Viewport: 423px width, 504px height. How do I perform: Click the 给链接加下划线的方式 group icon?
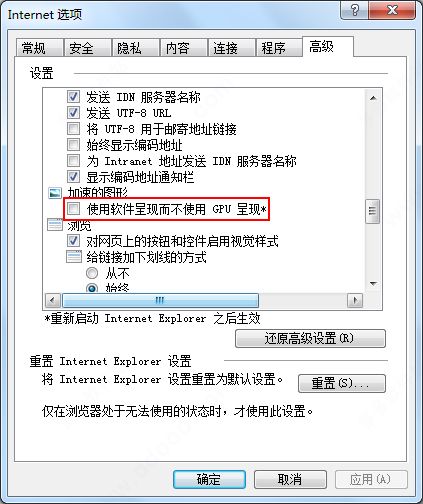74,257
